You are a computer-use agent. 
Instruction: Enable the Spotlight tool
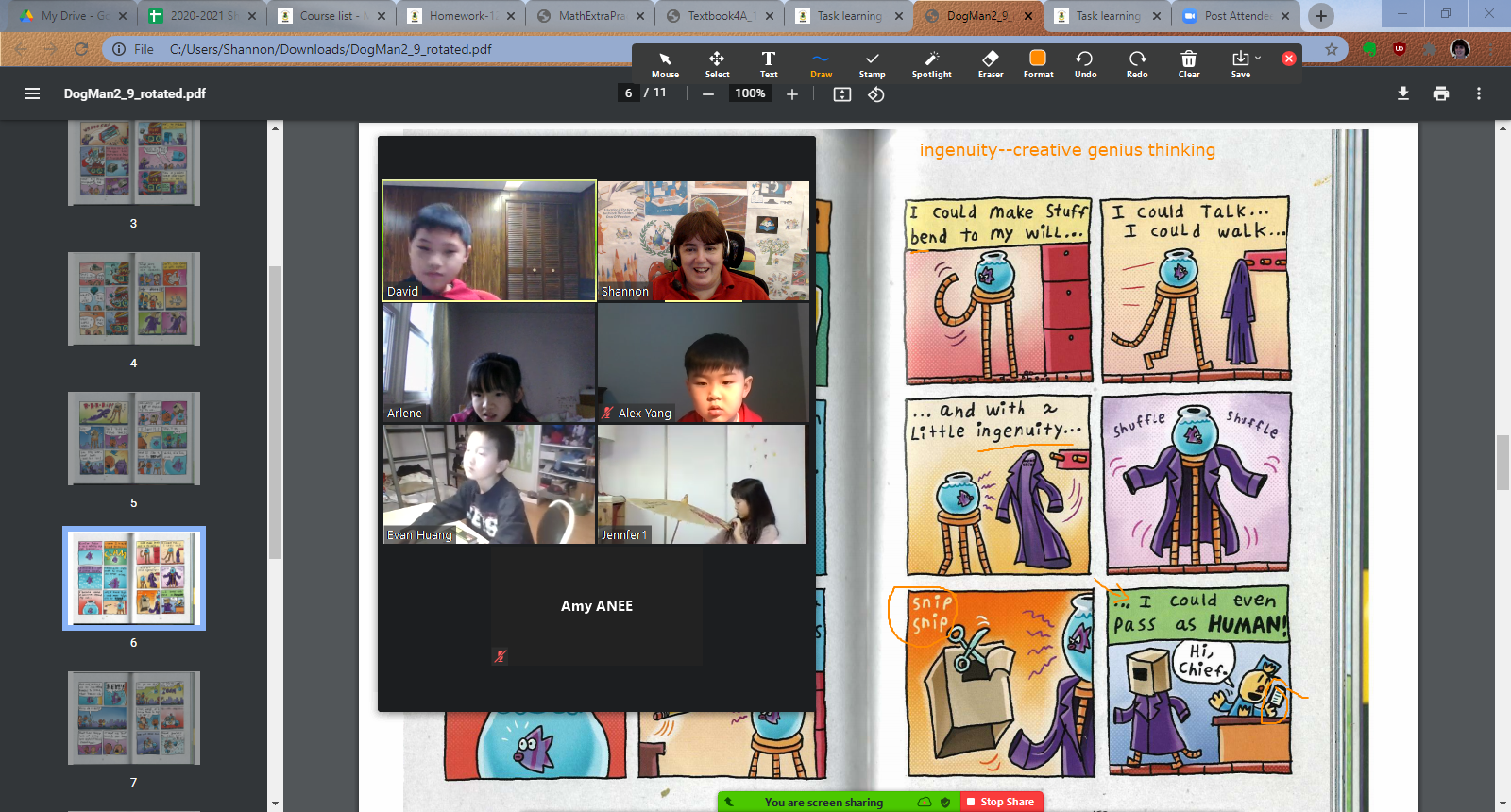932,64
